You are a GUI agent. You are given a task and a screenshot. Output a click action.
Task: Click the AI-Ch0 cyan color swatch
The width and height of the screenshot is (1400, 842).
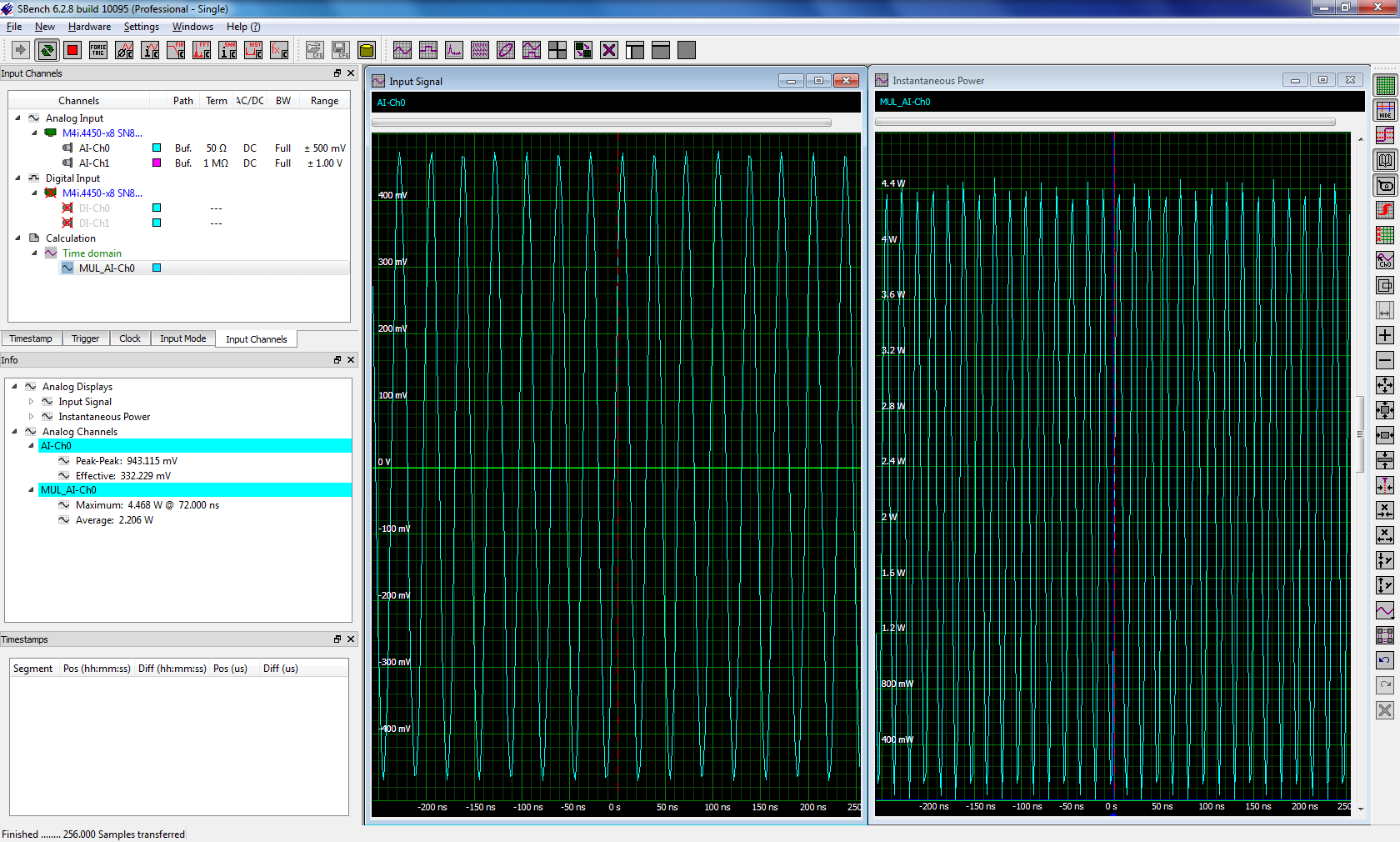(x=157, y=148)
